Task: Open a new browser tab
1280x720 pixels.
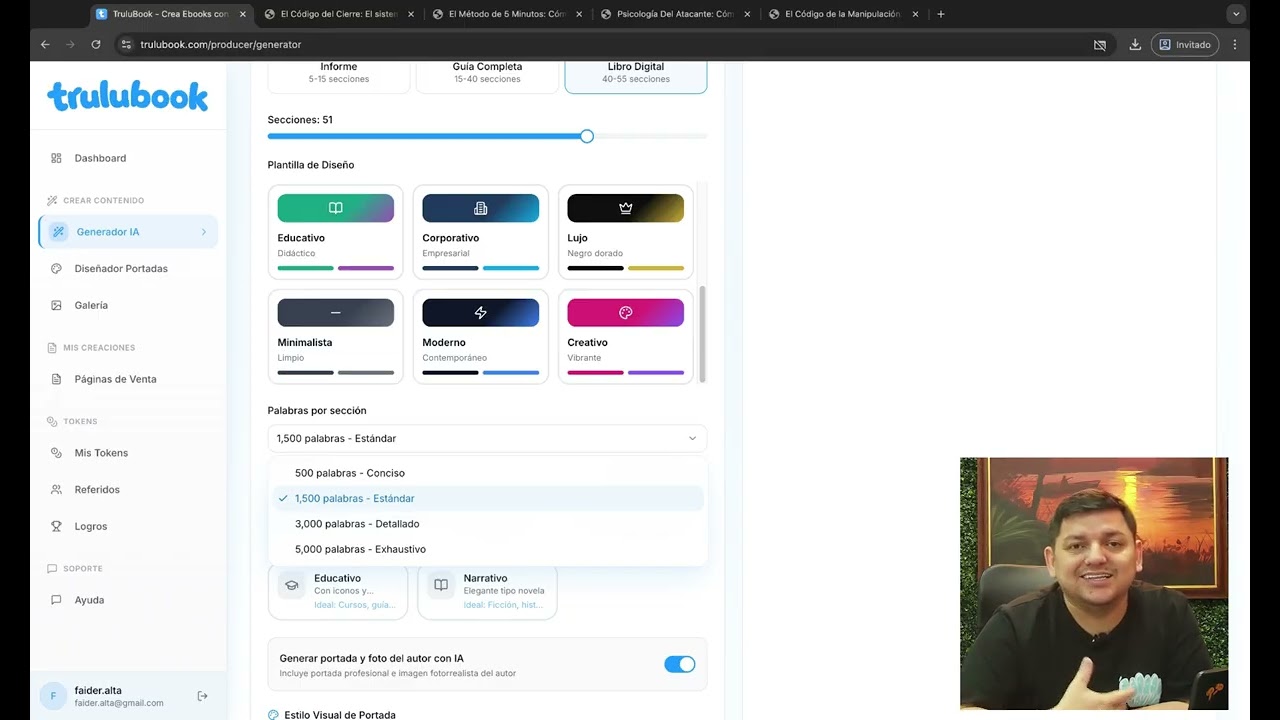Action: 941,14
